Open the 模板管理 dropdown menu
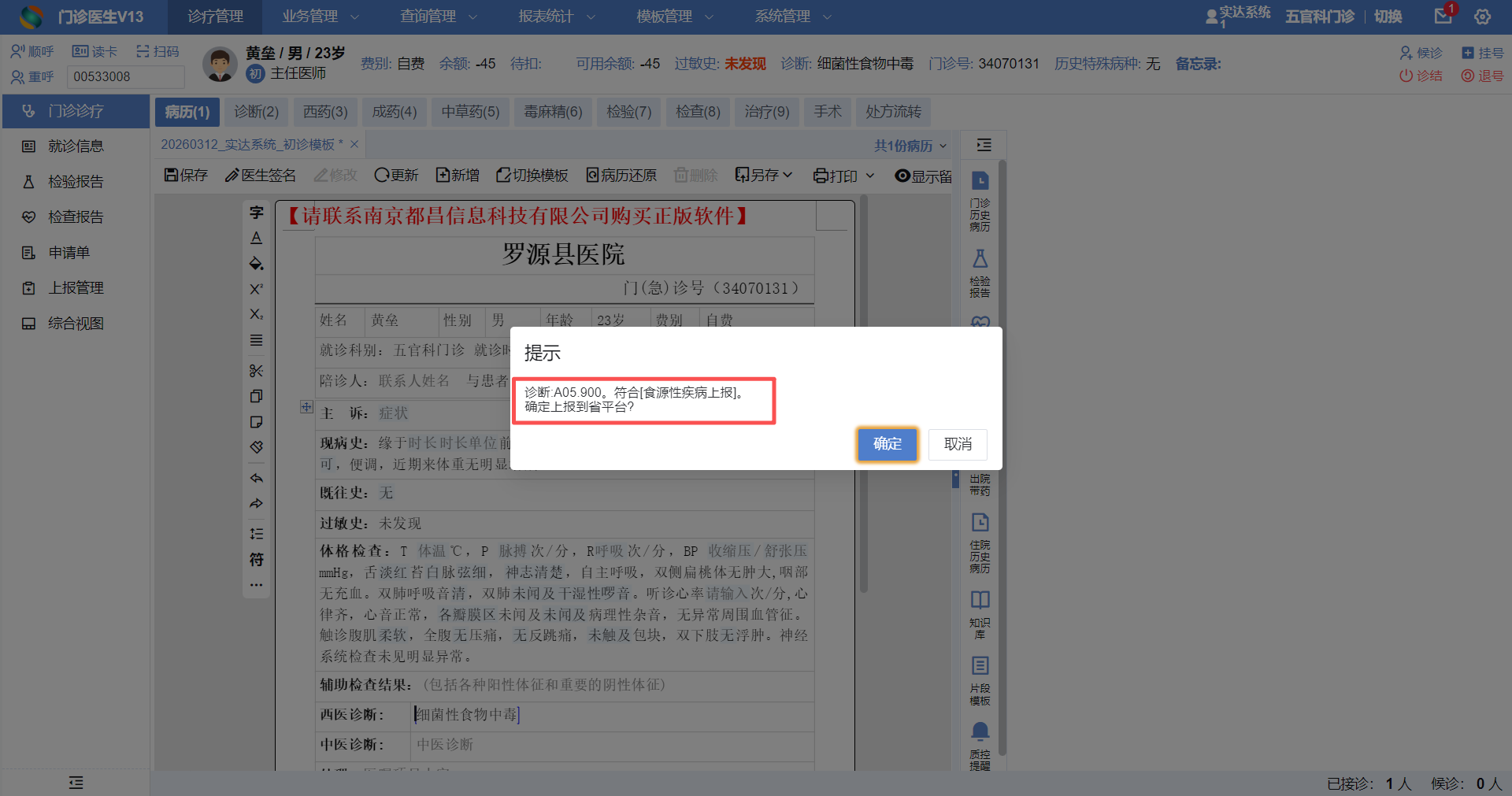The image size is (1512, 796). pyautogui.click(x=675, y=17)
